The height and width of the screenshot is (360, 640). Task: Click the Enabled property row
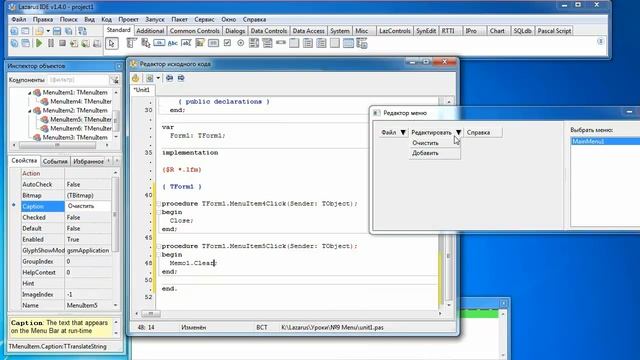click(x=66, y=240)
